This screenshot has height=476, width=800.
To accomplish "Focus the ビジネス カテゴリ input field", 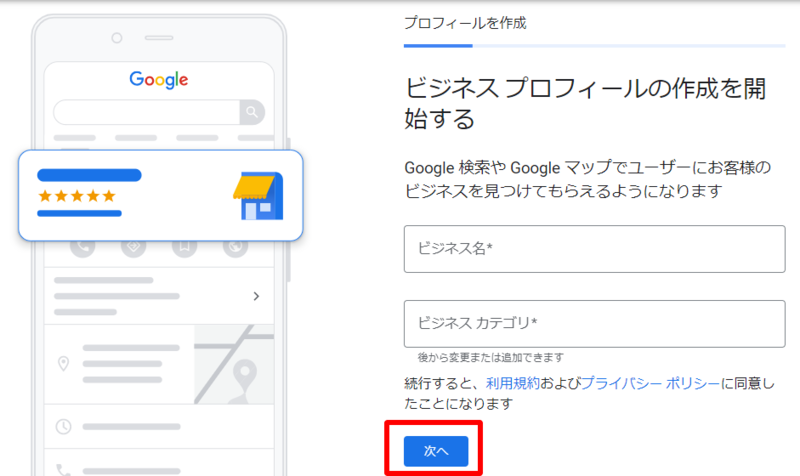I will pos(594,324).
